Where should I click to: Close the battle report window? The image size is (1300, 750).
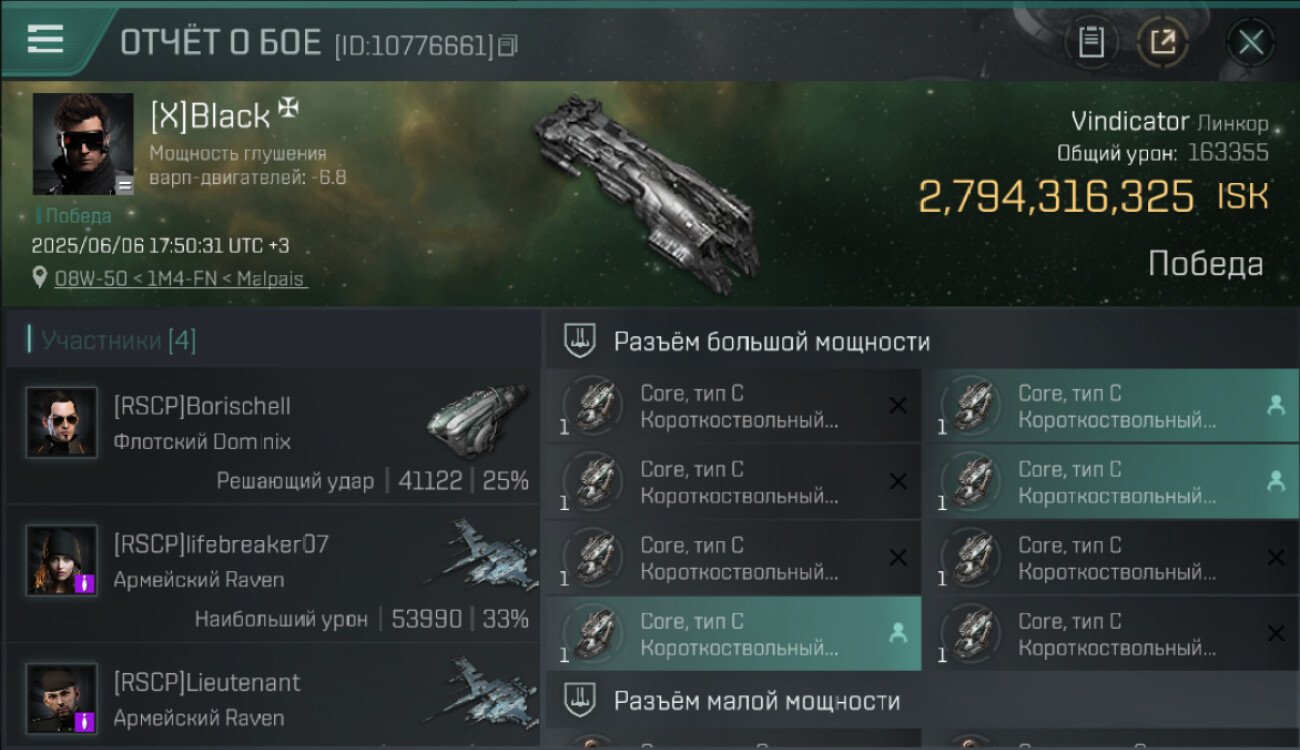[1251, 43]
